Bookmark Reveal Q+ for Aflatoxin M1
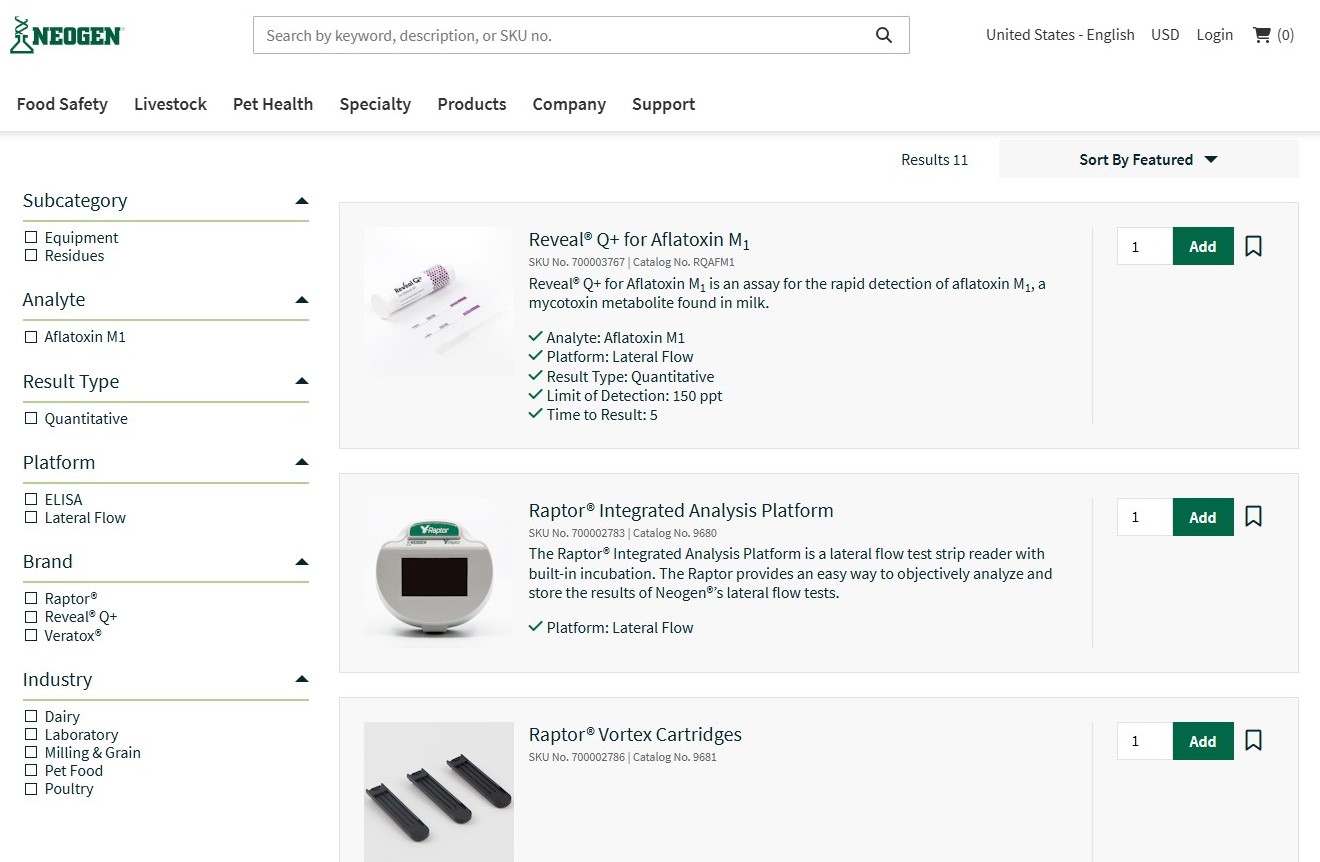Viewport: 1320px width, 862px height. tap(1253, 246)
